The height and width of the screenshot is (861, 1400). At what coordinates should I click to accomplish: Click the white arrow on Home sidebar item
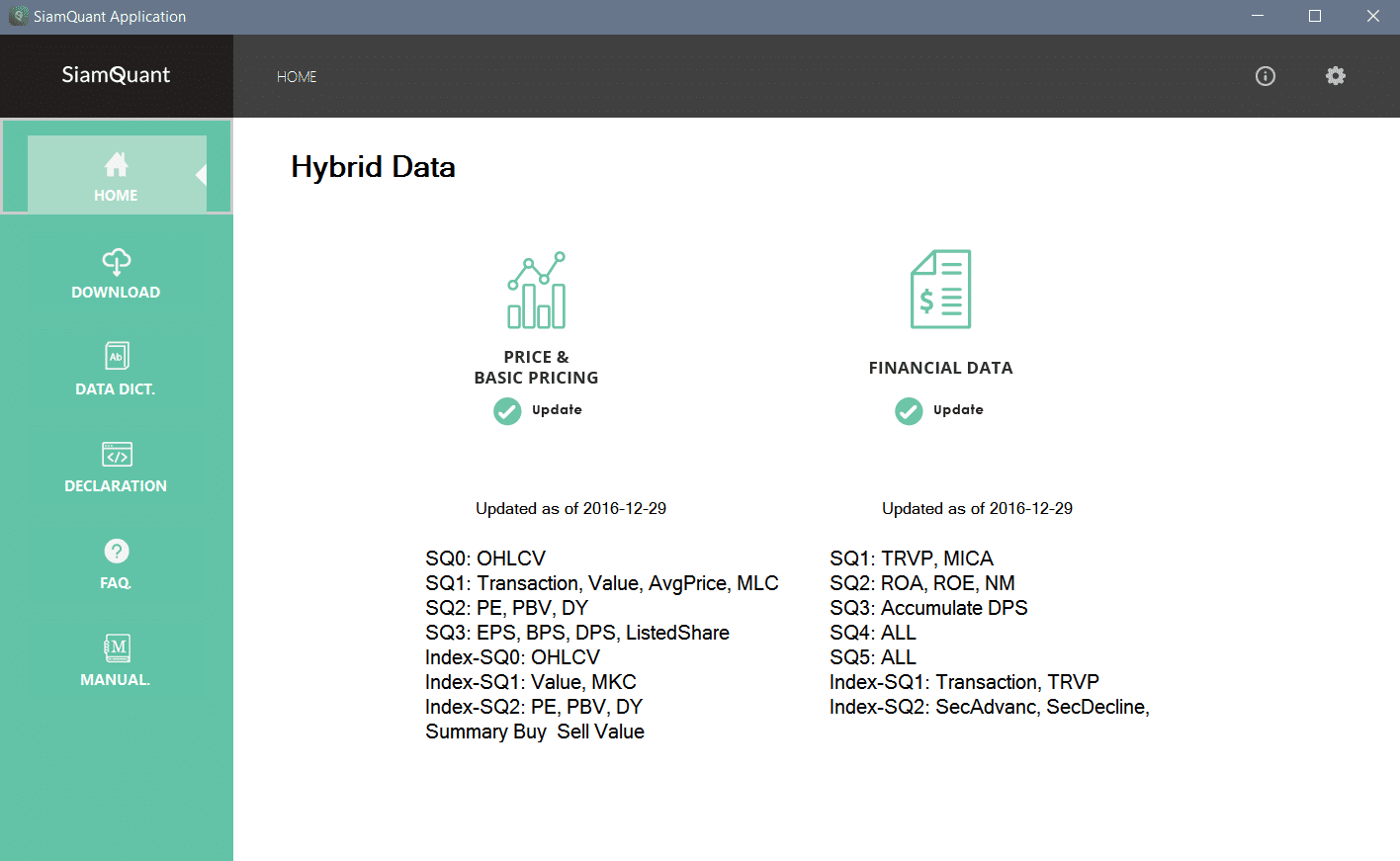(x=201, y=175)
